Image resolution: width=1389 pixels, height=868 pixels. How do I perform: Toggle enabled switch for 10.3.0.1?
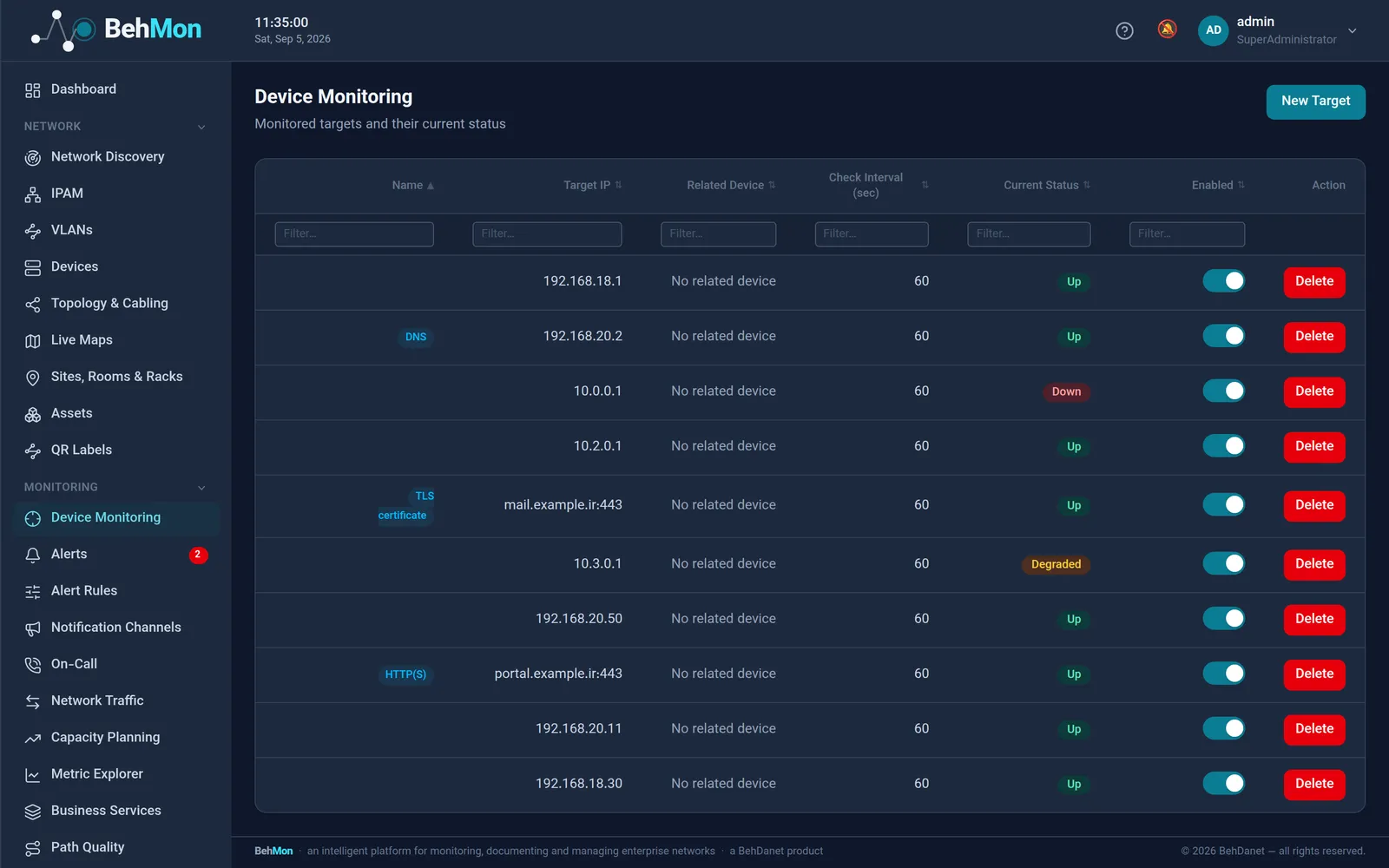pyautogui.click(x=1224, y=563)
